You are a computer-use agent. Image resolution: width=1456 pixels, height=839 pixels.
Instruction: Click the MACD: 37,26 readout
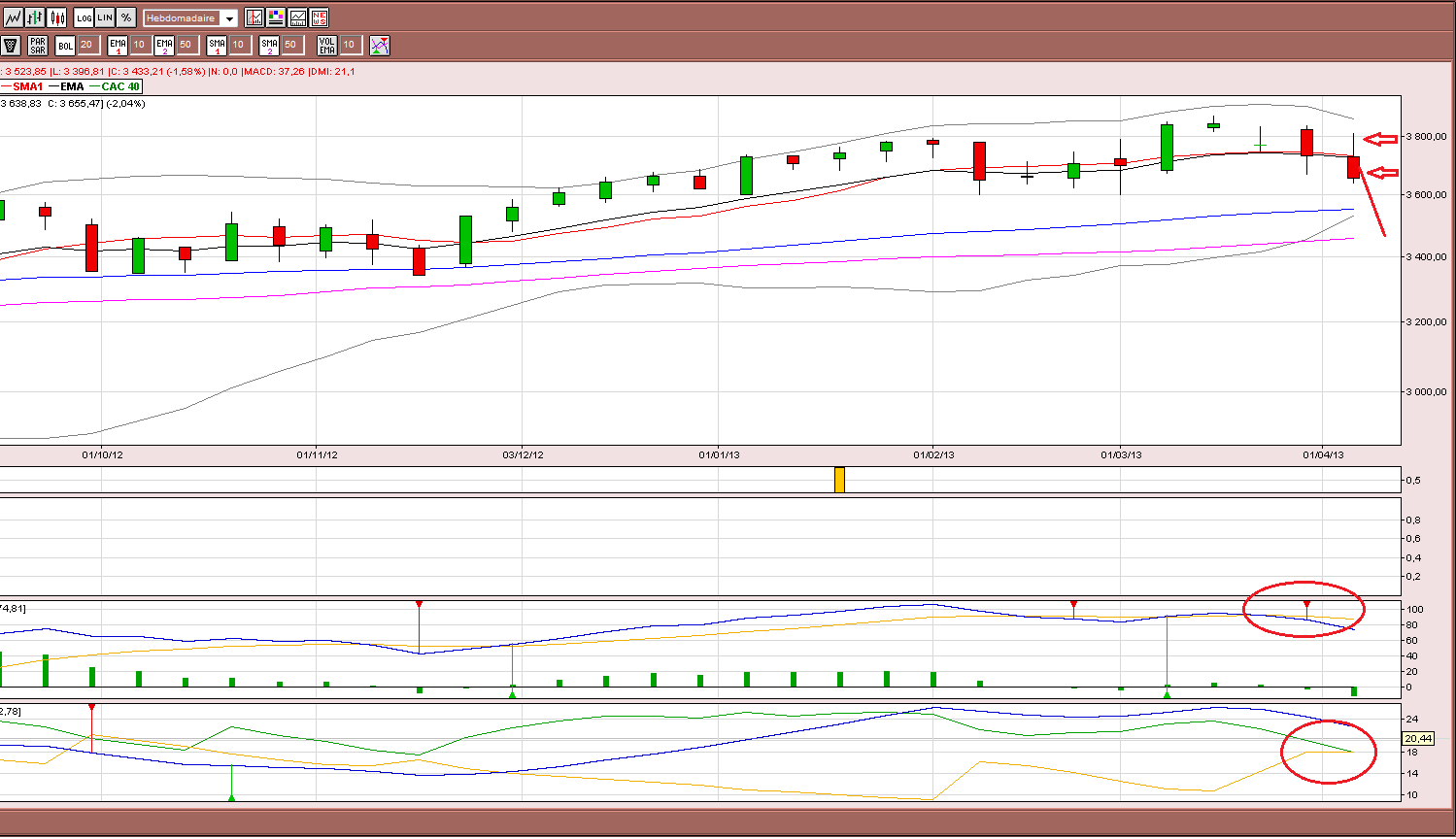coord(274,71)
